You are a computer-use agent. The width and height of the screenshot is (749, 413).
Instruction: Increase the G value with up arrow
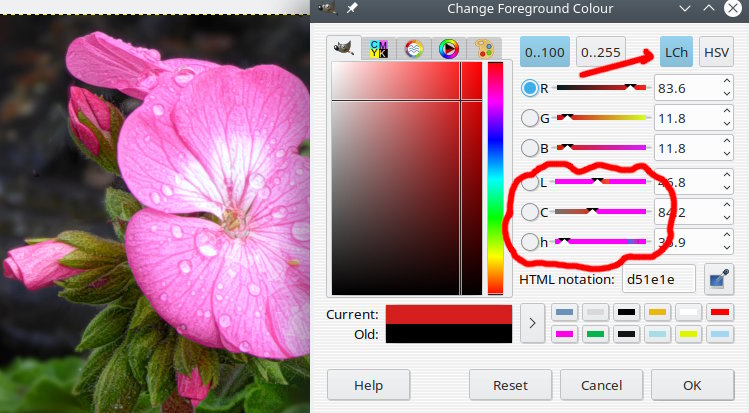[727, 111]
